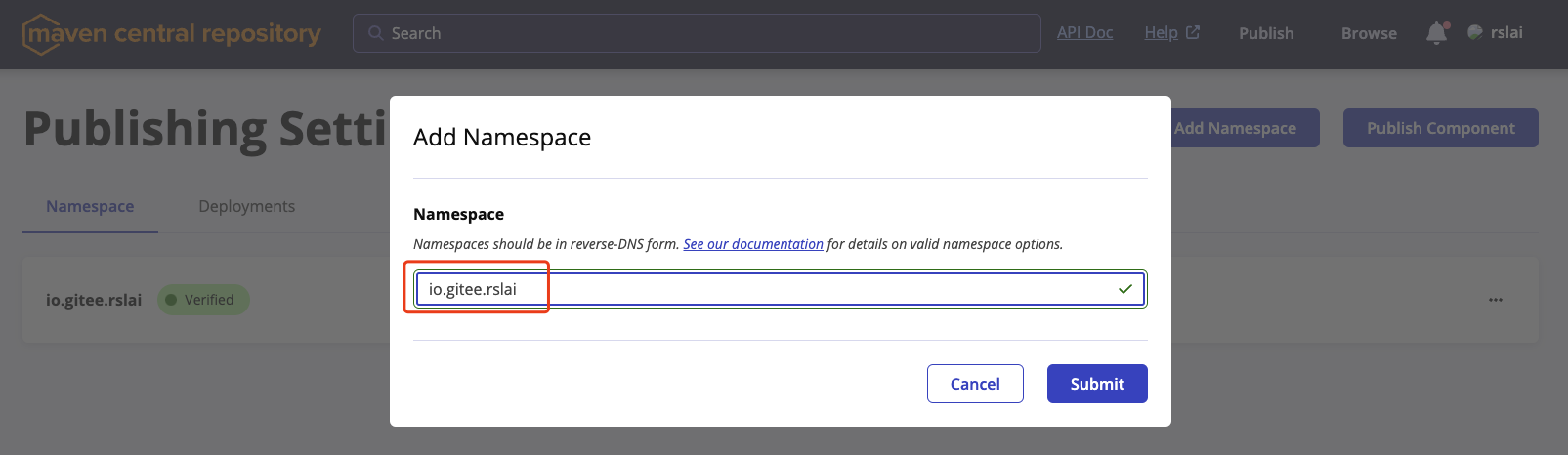Click the 'Add Namespace' dialog title
The height and width of the screenshot is (455, 1568).
pyautogui.click(x=502, y=137)
